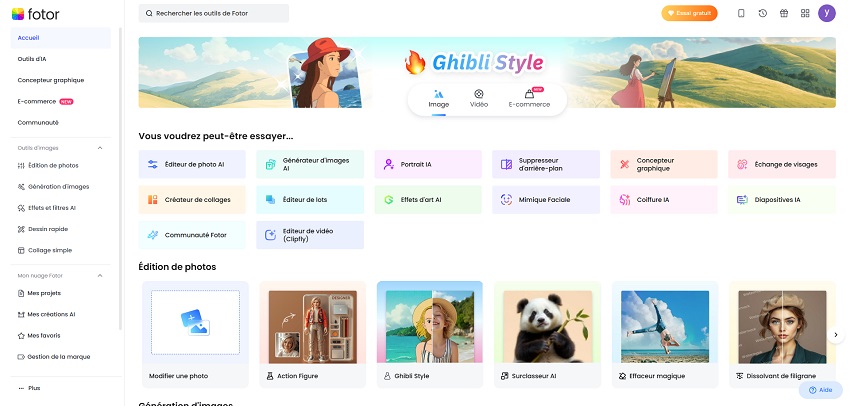Click the sidebar vertical scrollbar
Screen dimensions: 850x406
click(x=120, y=179)
